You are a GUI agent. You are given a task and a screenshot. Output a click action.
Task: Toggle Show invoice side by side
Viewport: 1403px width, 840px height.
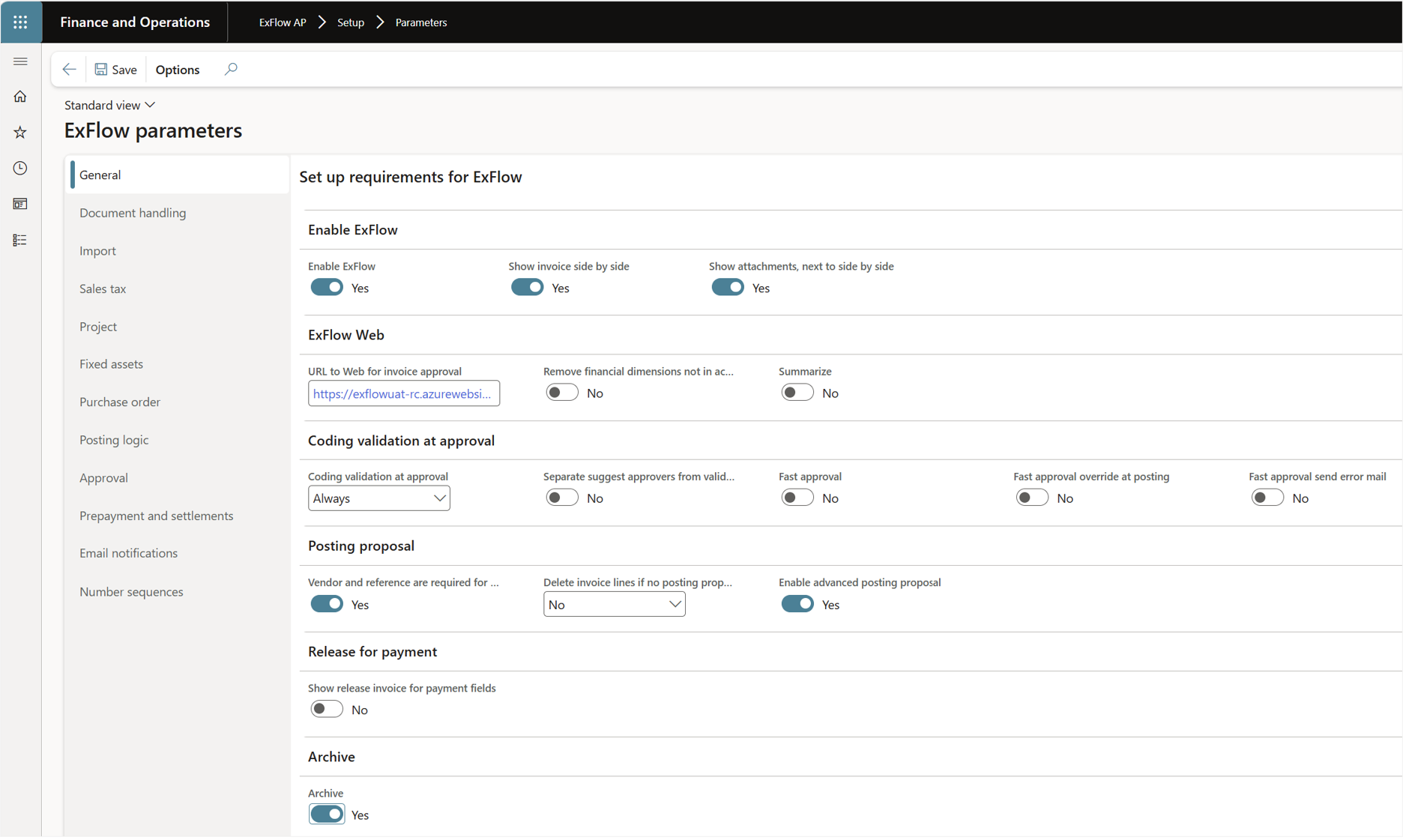[x=527, y=288]
